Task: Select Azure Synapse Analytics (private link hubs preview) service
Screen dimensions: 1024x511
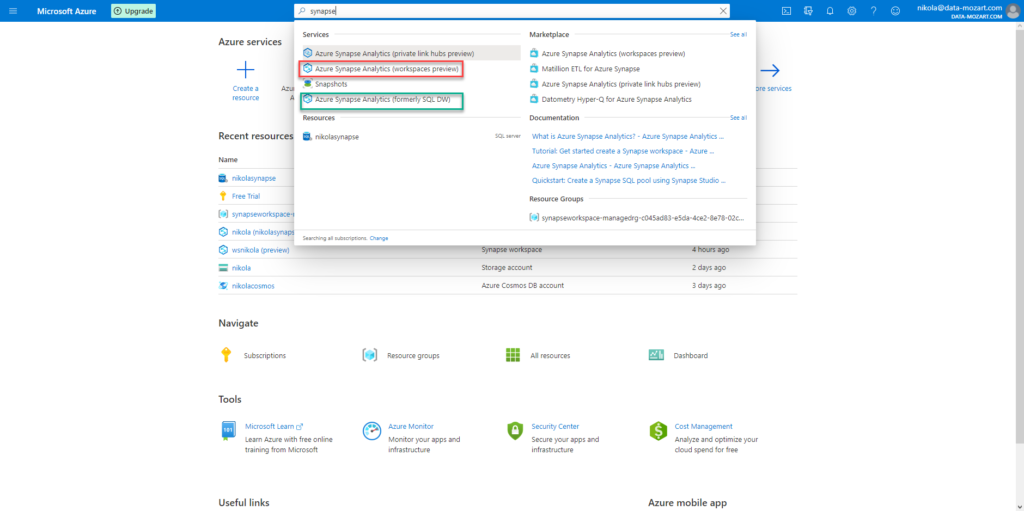Action: click(x=411, y=53)
